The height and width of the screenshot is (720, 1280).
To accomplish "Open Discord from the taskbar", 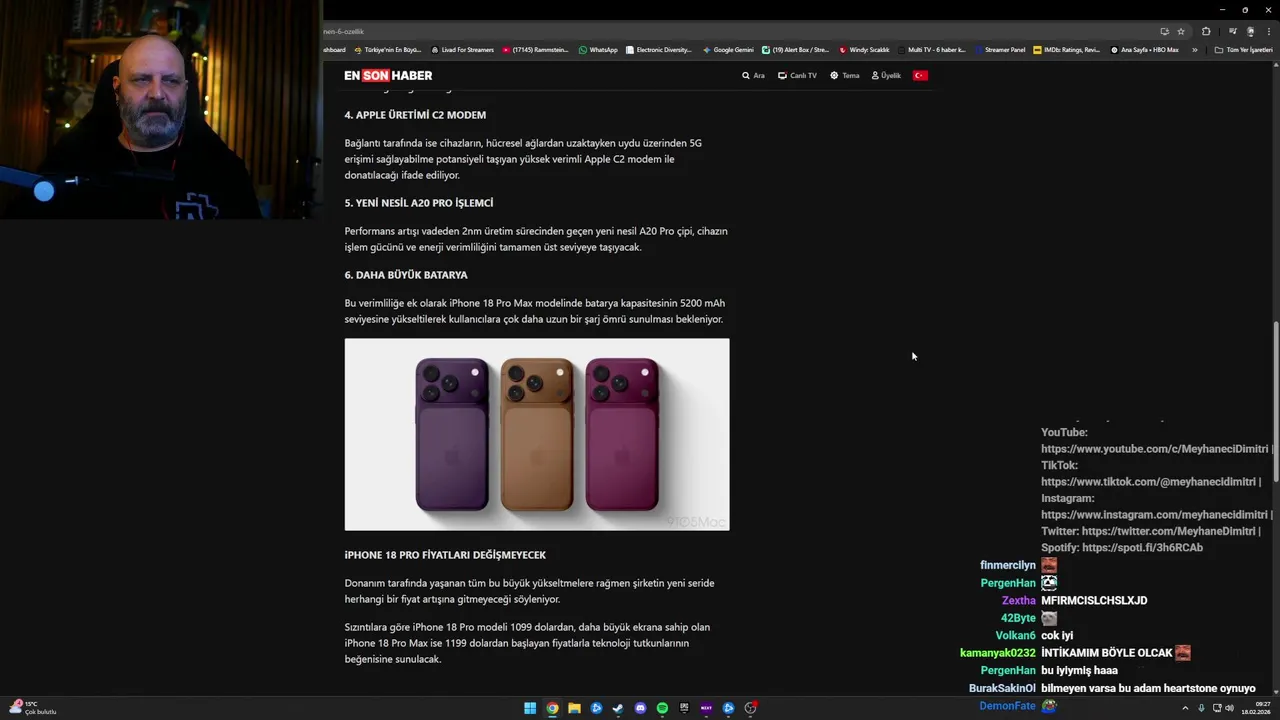I will coord(640,708).
